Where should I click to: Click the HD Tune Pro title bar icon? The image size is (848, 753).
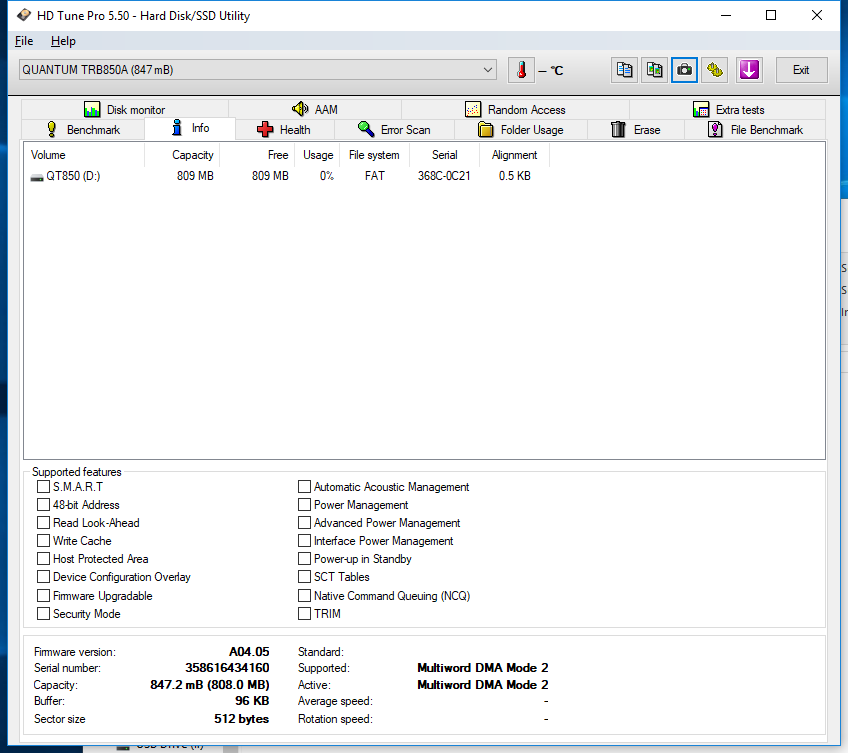(24, 15)
